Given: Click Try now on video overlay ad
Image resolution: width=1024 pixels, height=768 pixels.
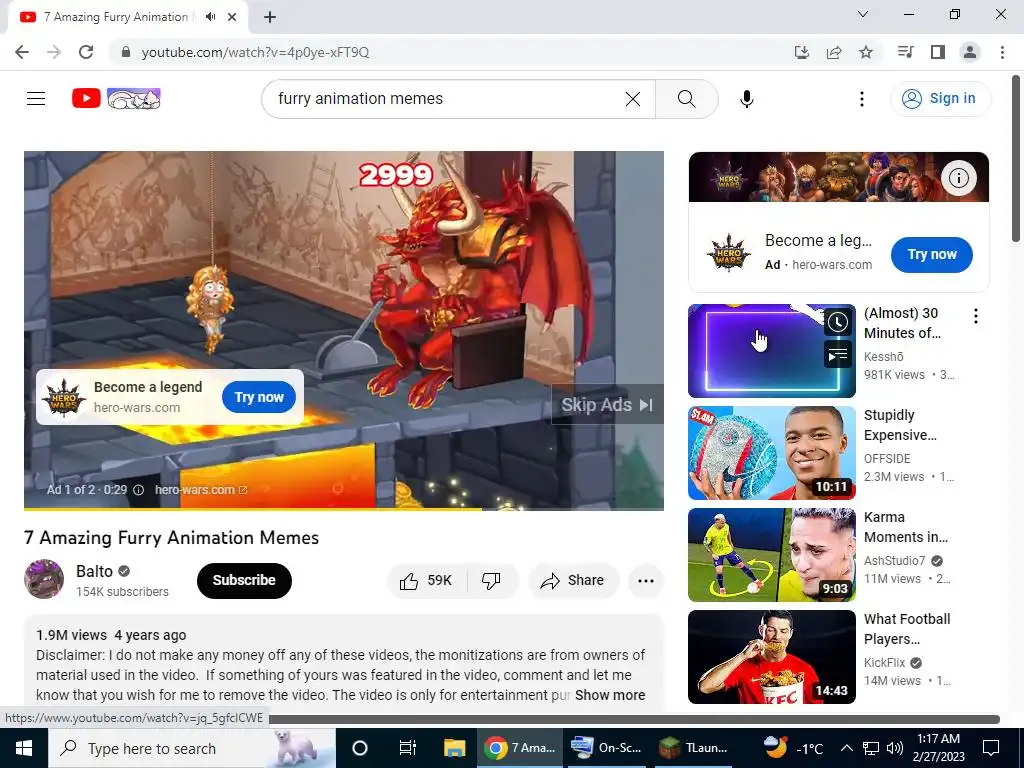Looking at the screenshot, I should (x=259, y=397).
